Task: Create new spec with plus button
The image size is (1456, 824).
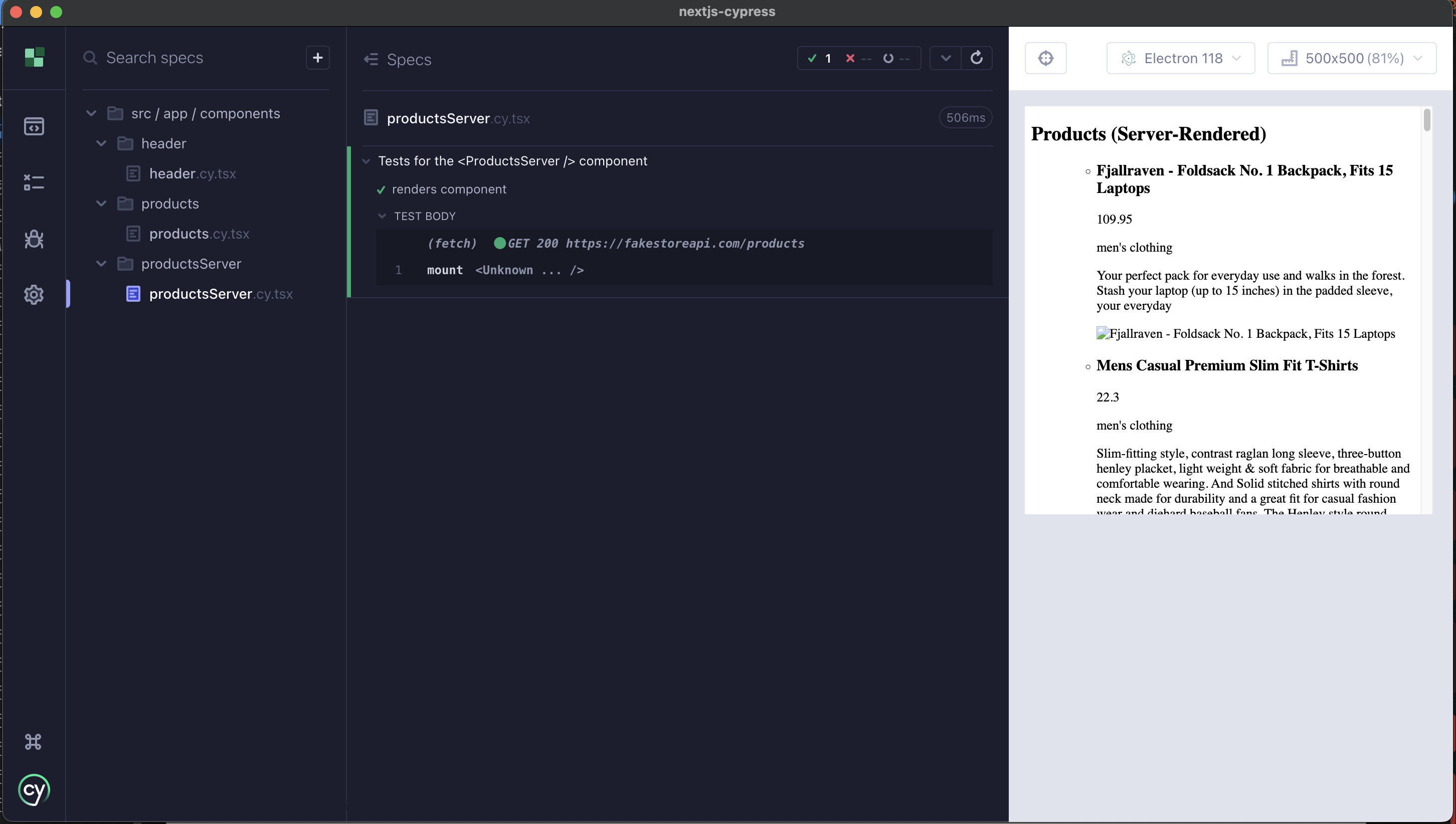Action: (317, 58)
